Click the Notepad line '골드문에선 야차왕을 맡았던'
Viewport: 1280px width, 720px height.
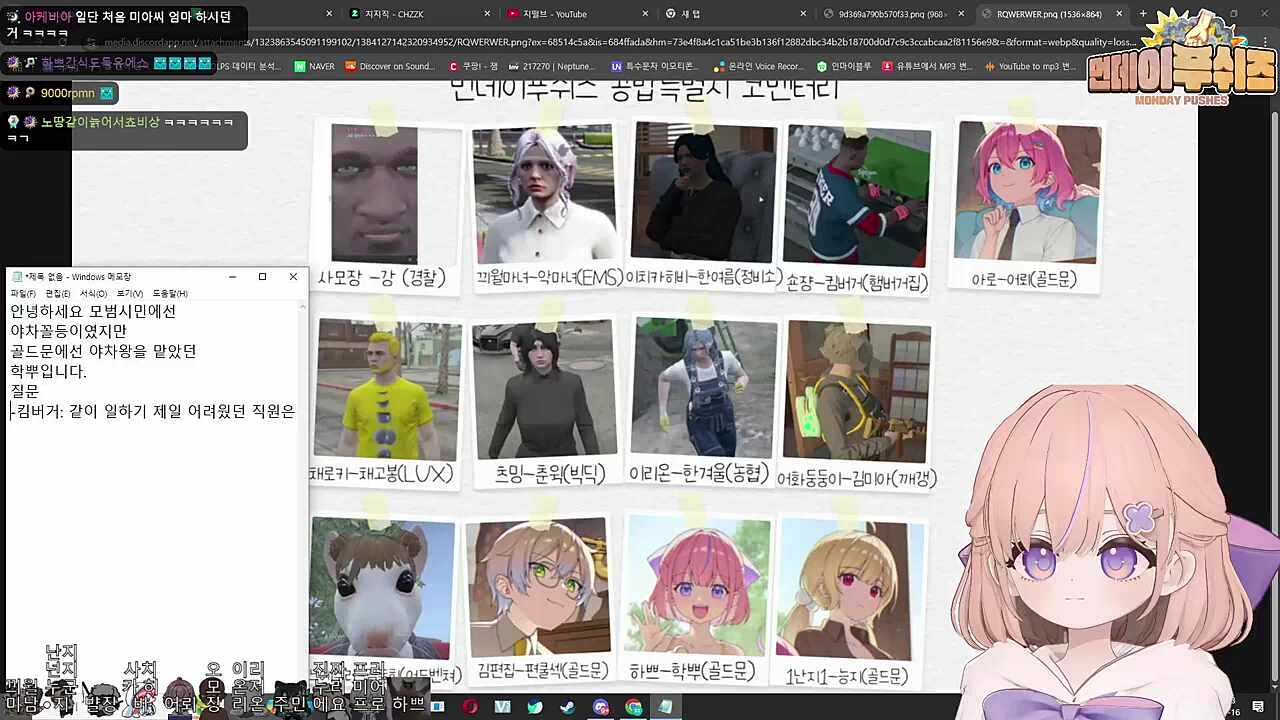pyautogui.click(x=103, y=351)
